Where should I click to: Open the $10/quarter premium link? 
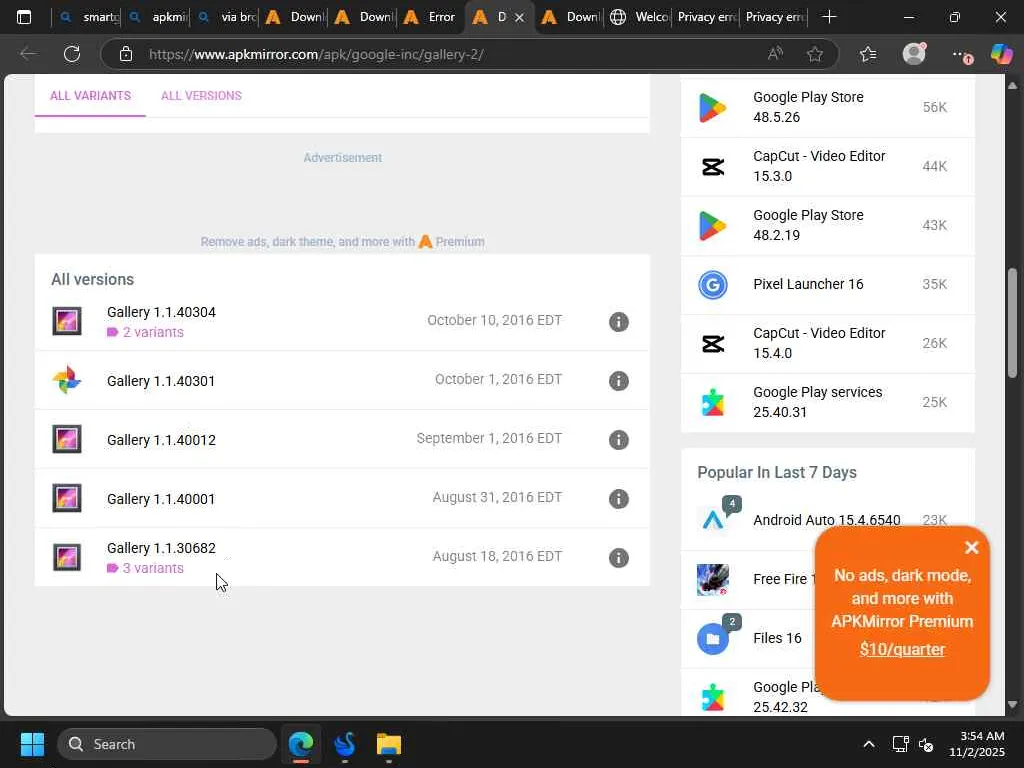coord(902,649)
